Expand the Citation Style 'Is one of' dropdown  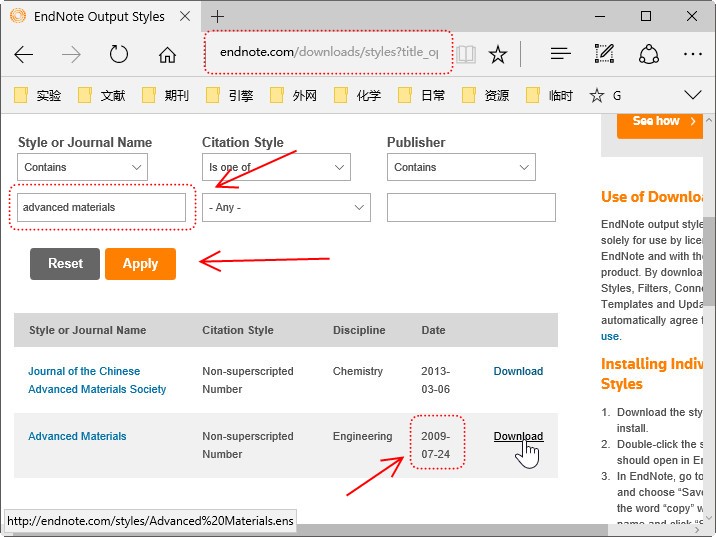276,167
